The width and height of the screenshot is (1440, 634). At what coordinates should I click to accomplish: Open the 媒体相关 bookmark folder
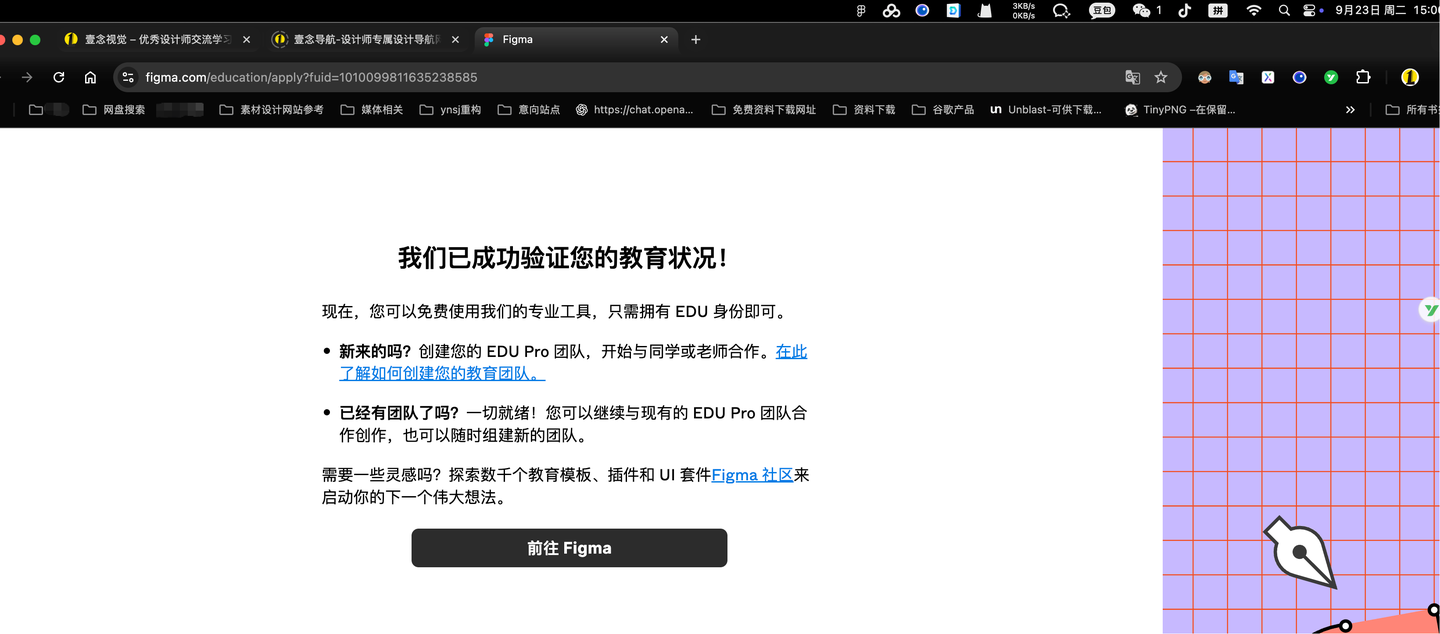[x=371, y=110]
